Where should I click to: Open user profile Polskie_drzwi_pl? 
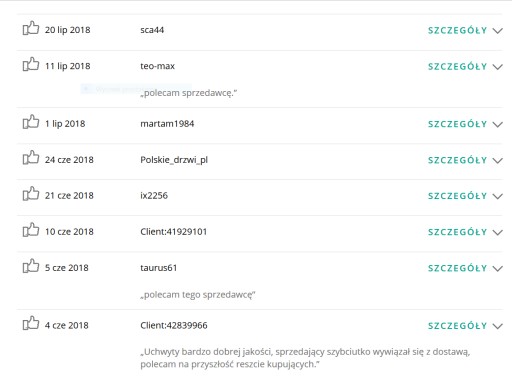coord(174,160)
